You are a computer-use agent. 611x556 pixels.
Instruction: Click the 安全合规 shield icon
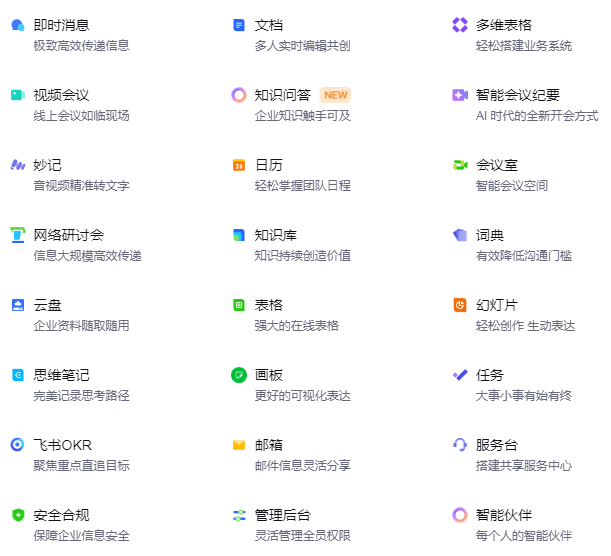(18, 515)
